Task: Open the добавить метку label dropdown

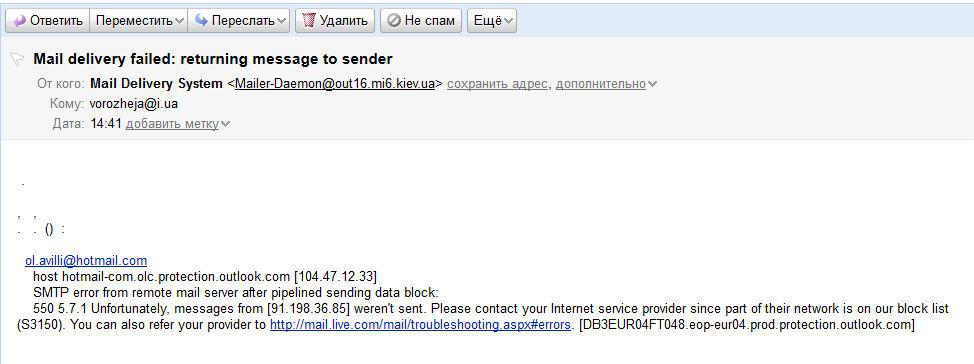Action: tap(178, 124)
